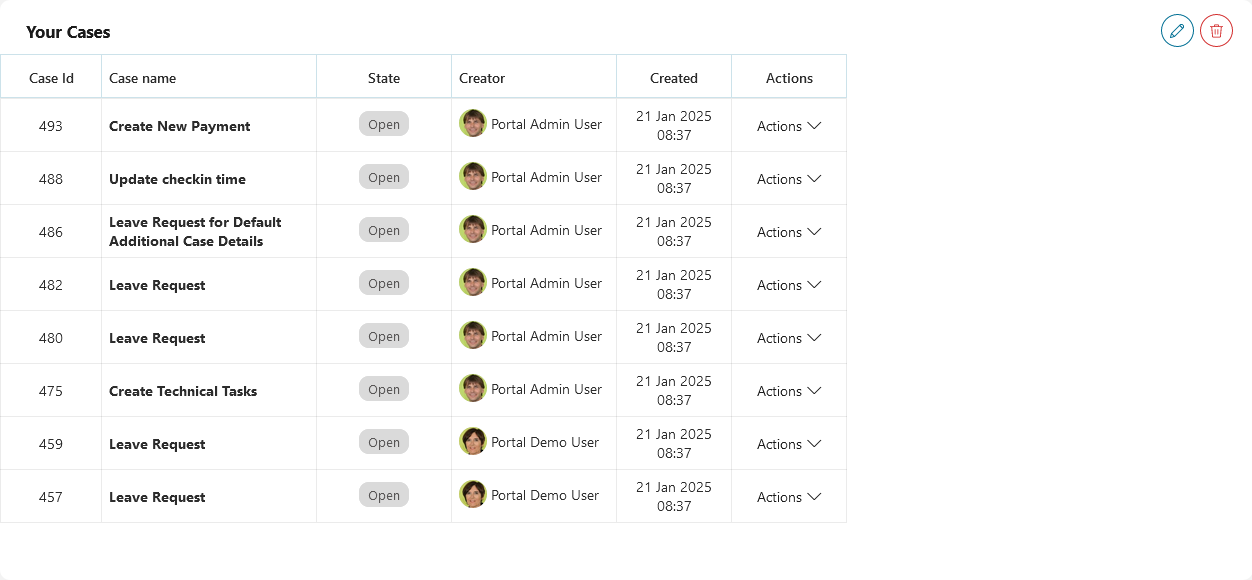
Task: Click the Created column header
Action: [674, 78]
